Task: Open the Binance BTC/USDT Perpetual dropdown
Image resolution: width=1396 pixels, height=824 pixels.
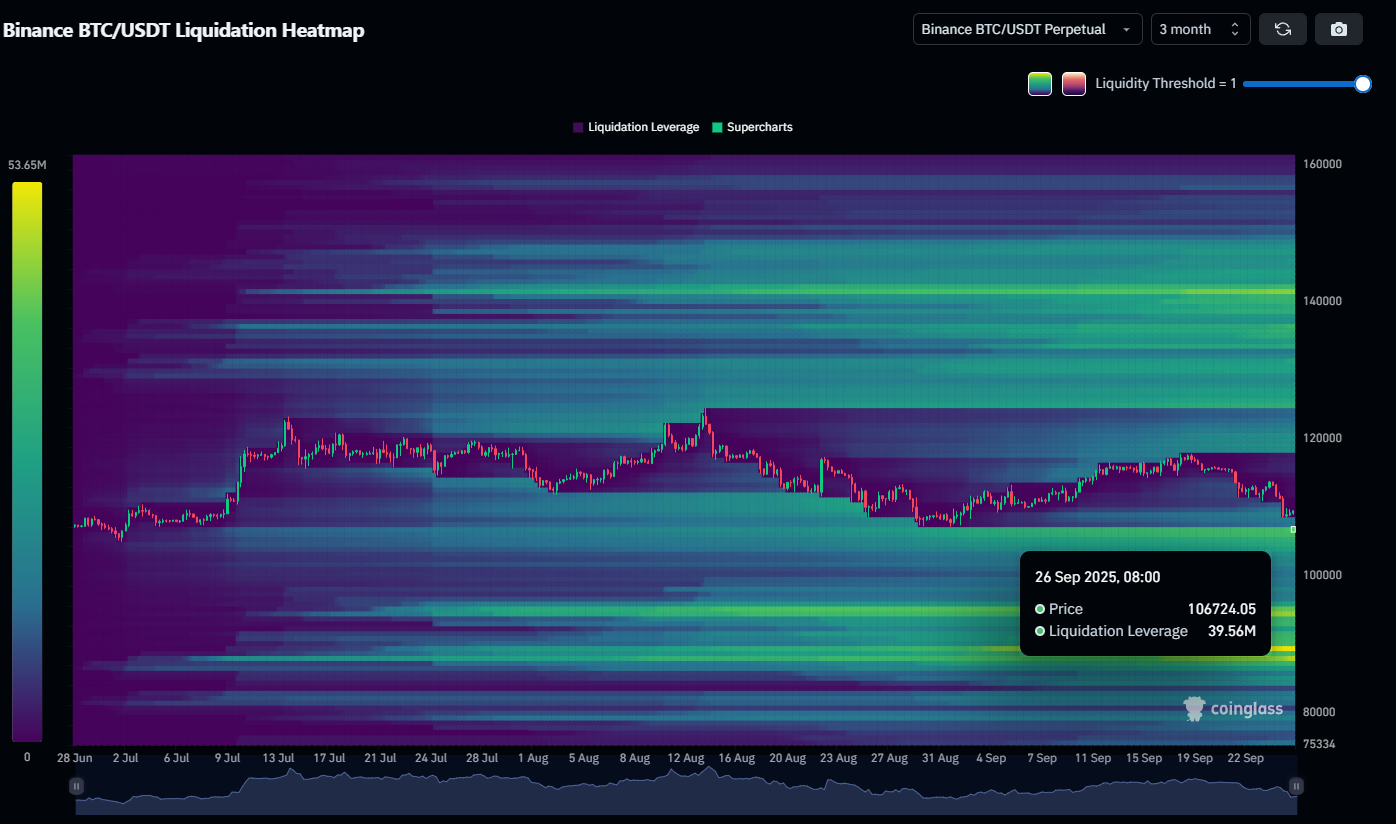Action: (x=1027, y=29)
